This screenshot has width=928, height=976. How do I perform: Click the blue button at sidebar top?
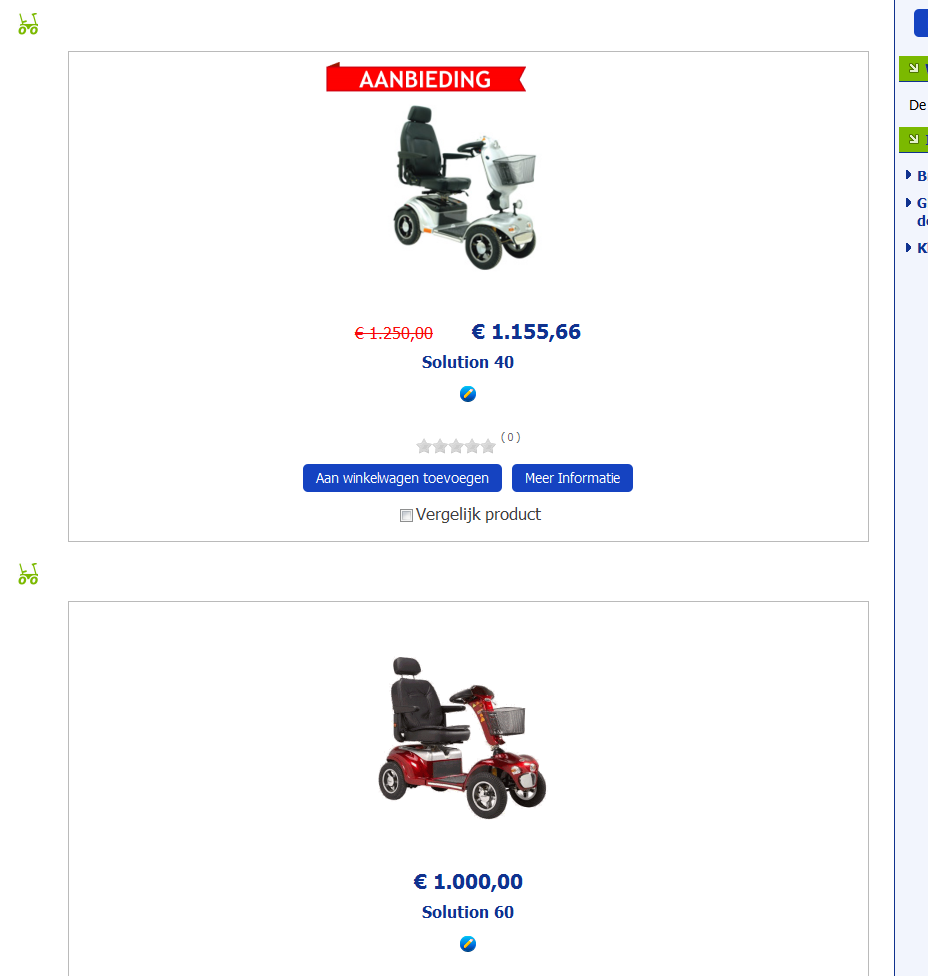coord(921,22)
